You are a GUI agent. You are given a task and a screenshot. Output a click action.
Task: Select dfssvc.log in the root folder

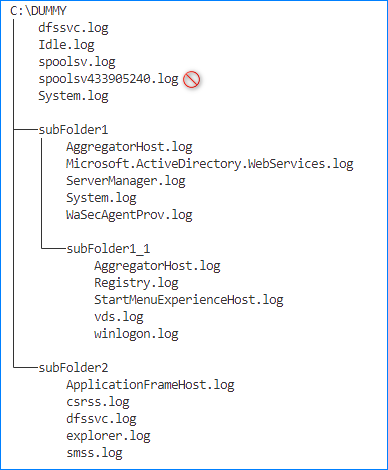(73, 28)
